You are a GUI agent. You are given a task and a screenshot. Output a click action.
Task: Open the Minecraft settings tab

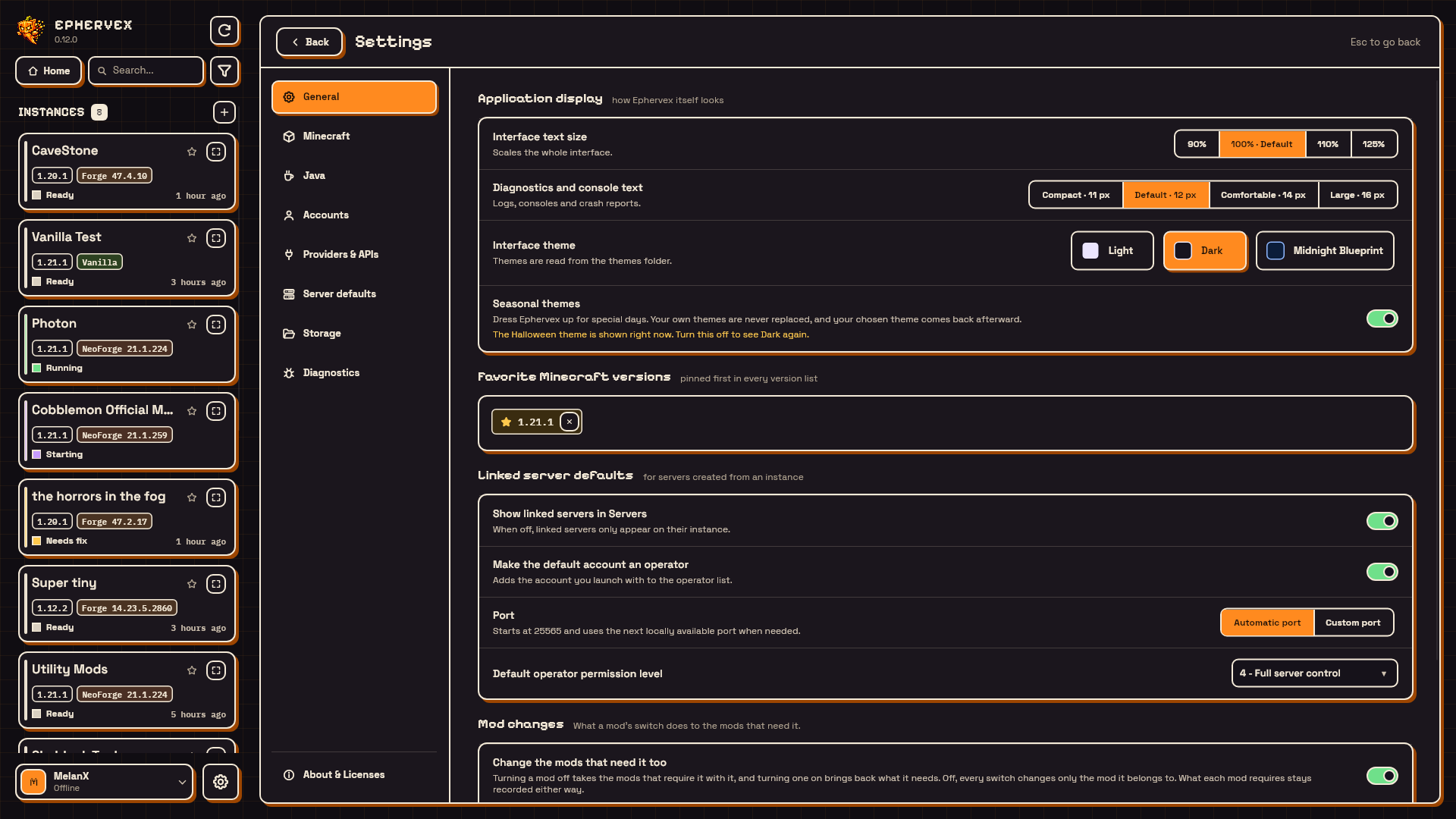click(x=354, y=136)
